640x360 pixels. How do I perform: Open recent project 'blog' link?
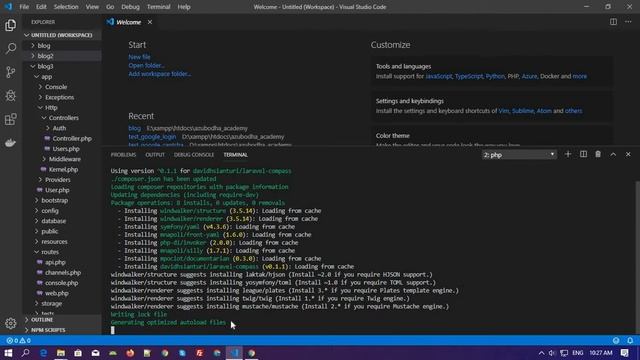click(134, 128)
